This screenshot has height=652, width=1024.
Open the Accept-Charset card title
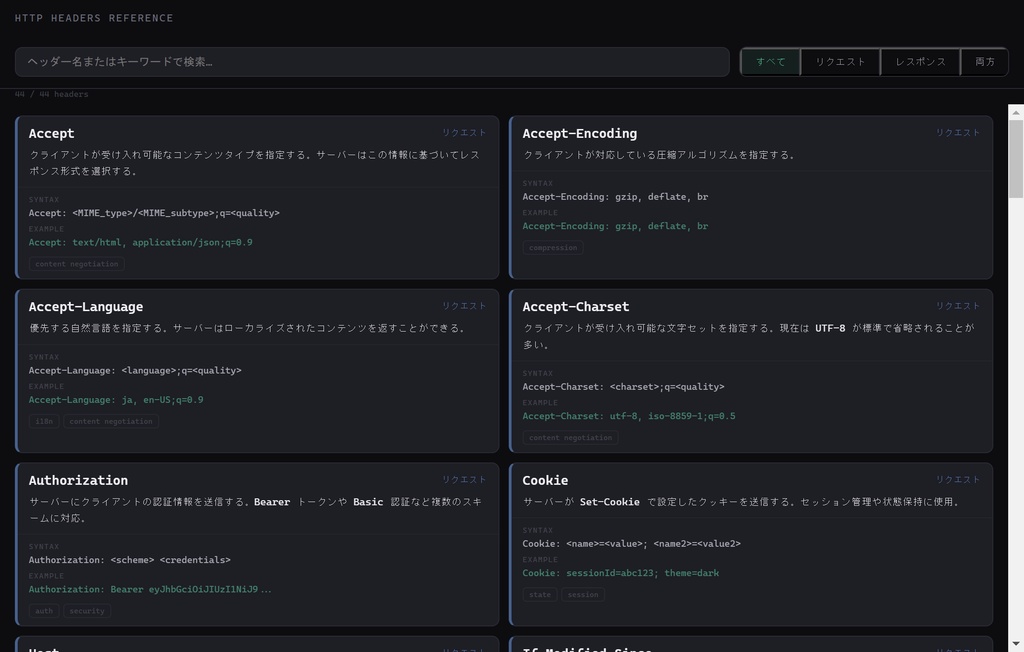click(x=575, y=306)
